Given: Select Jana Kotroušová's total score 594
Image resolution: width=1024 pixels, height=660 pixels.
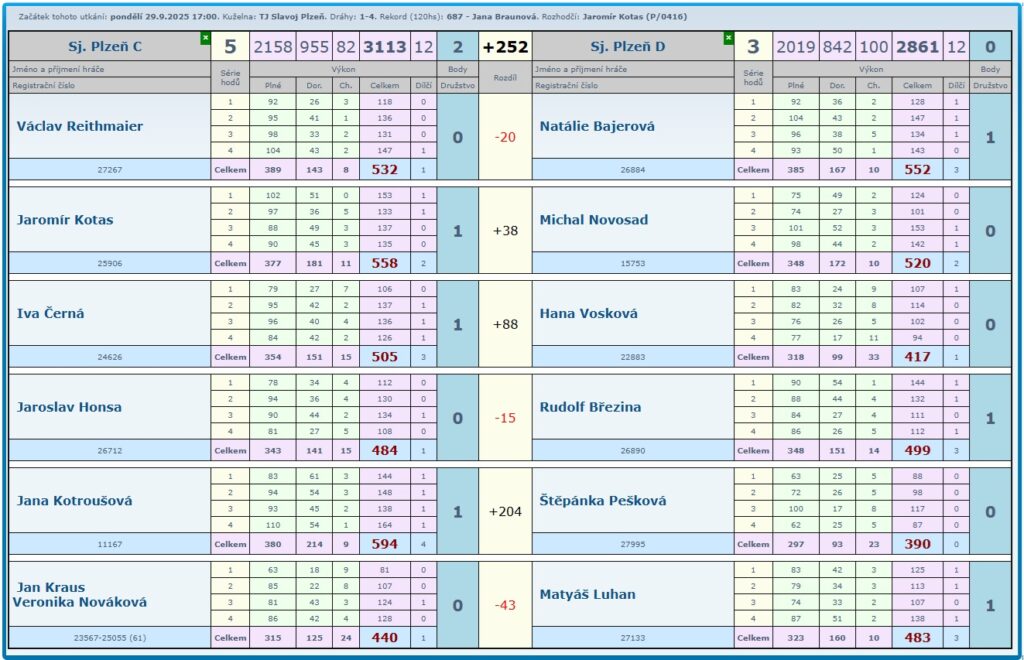Looking at the screenshot, I should (x=385, y=544).
